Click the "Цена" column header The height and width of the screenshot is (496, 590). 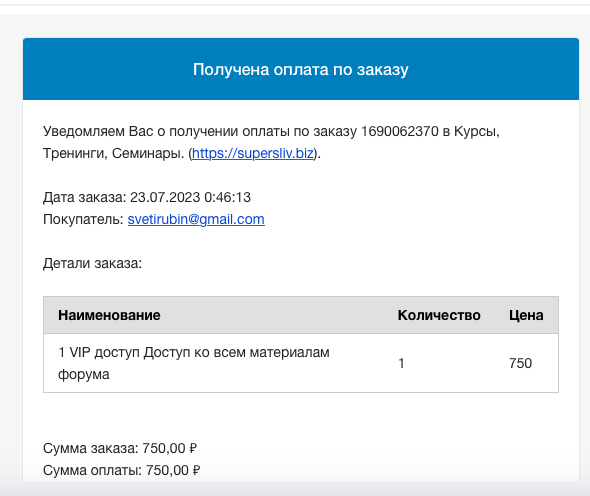[x=526, y=315]
